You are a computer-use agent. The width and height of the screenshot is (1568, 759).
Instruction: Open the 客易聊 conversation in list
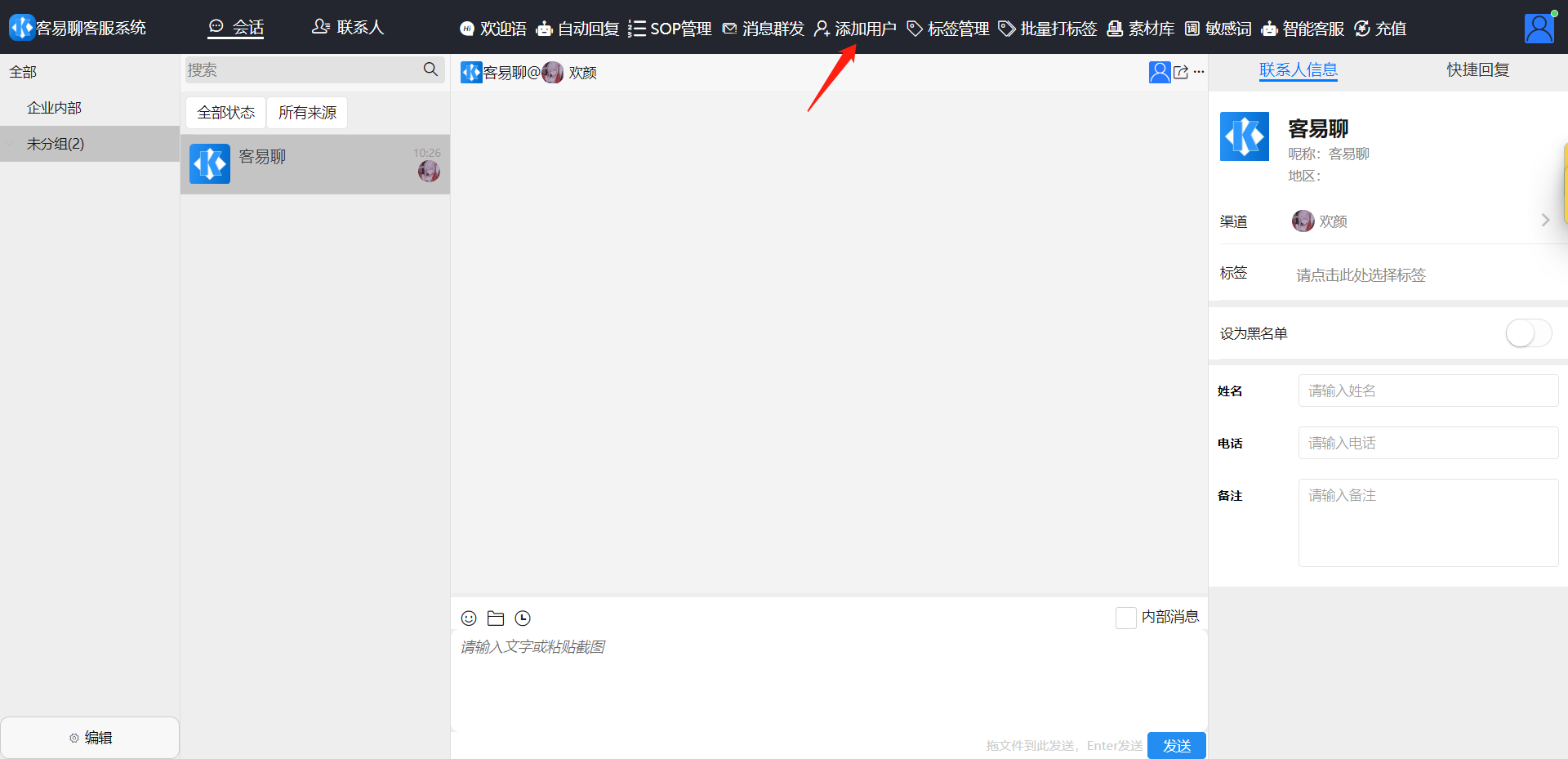(x=315, y=164)
